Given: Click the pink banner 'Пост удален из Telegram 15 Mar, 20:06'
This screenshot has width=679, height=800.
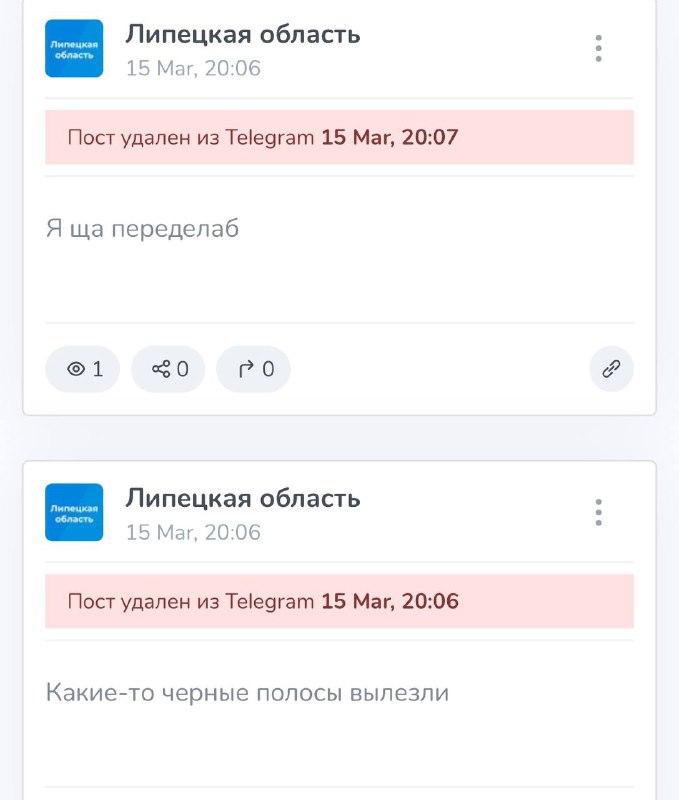Looking at the screenshot, I should click(339, 601).
